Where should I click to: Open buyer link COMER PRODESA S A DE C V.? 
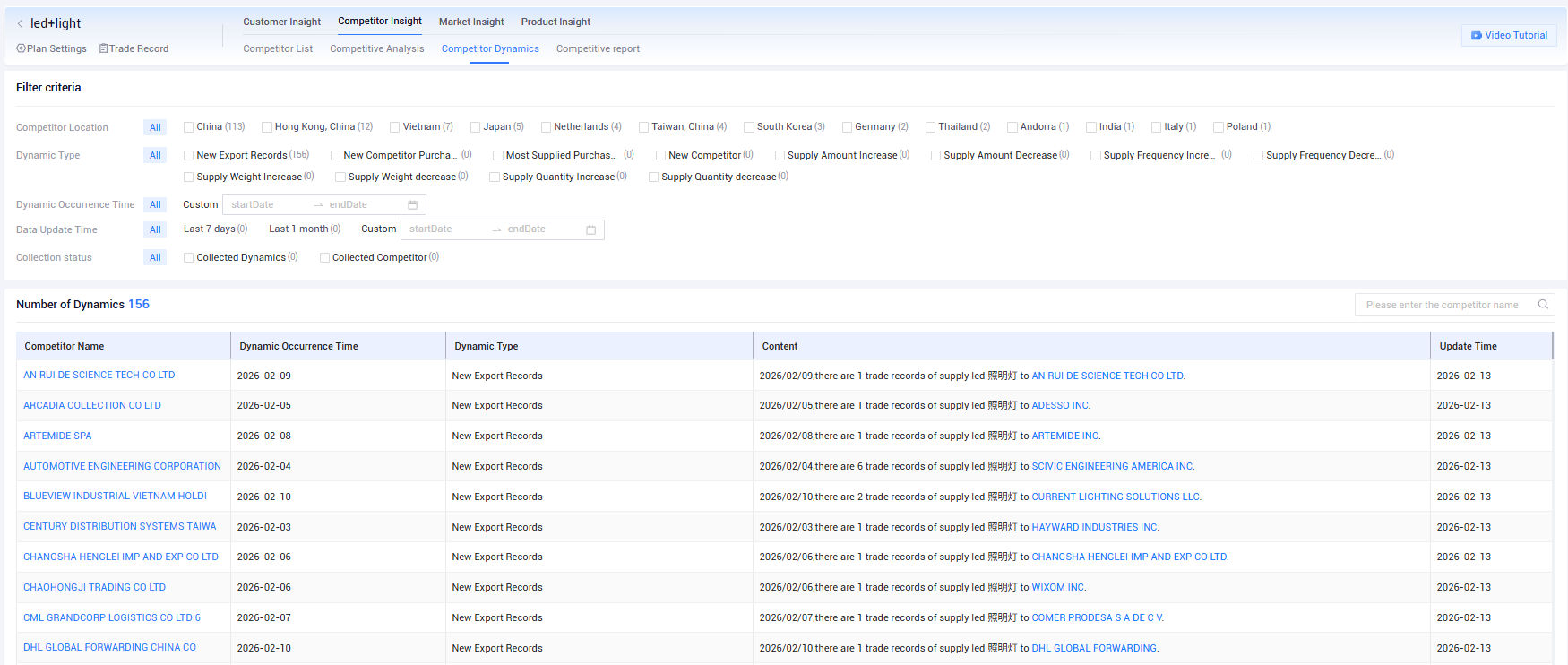1098,618
